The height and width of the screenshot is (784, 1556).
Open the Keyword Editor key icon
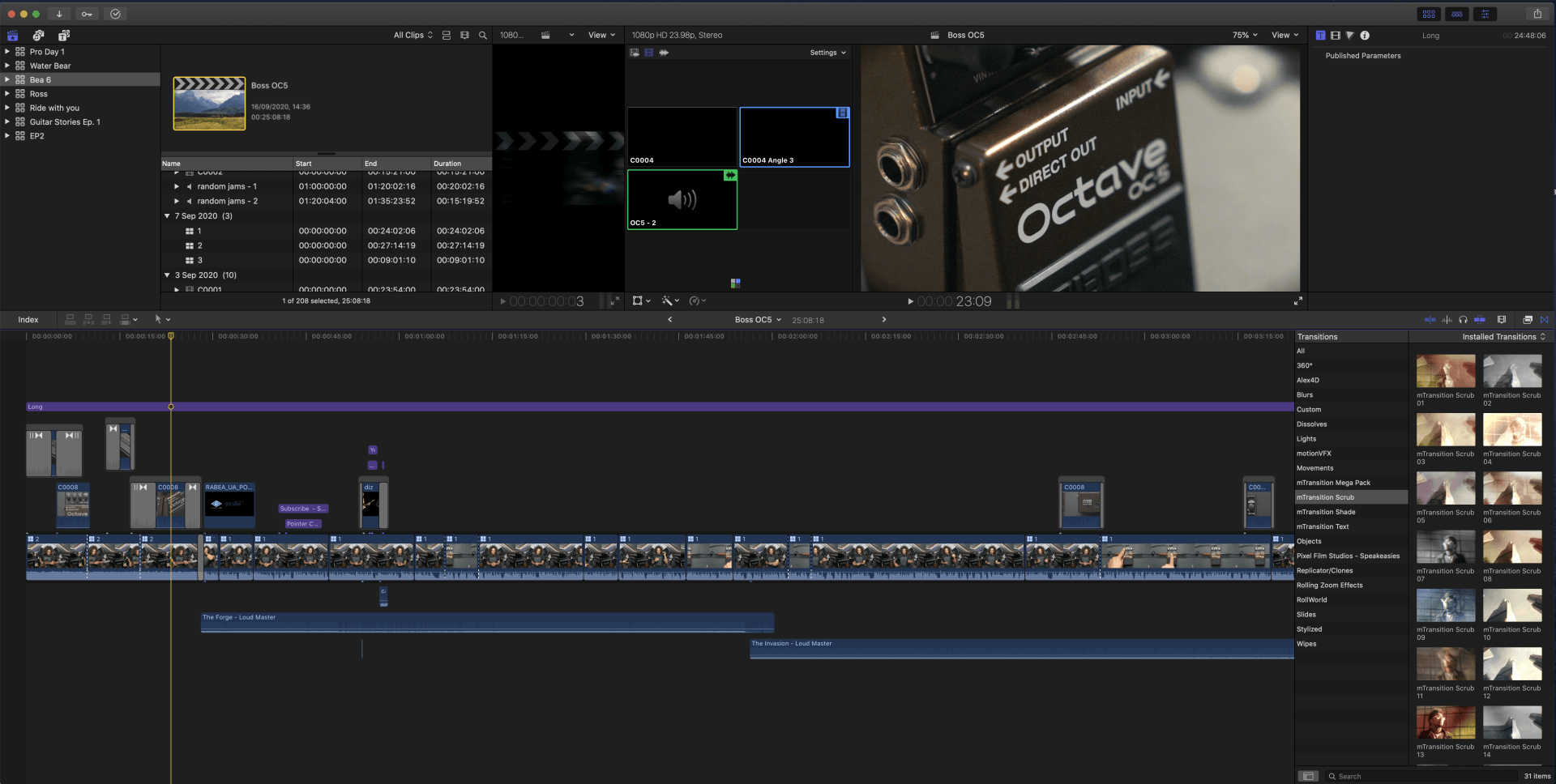point(87,14)
